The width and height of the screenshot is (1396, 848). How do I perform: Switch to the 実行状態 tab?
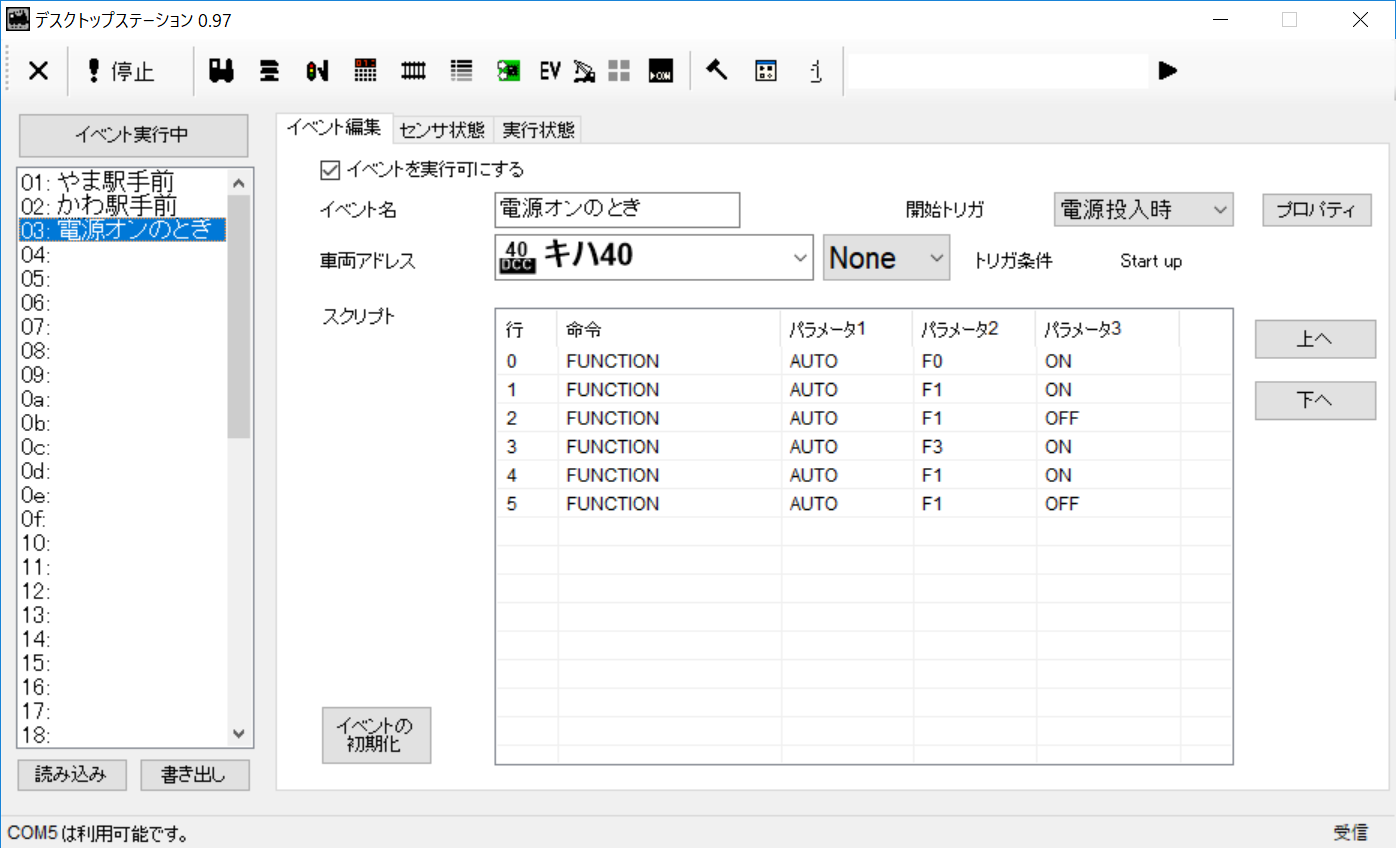point(538,130)
